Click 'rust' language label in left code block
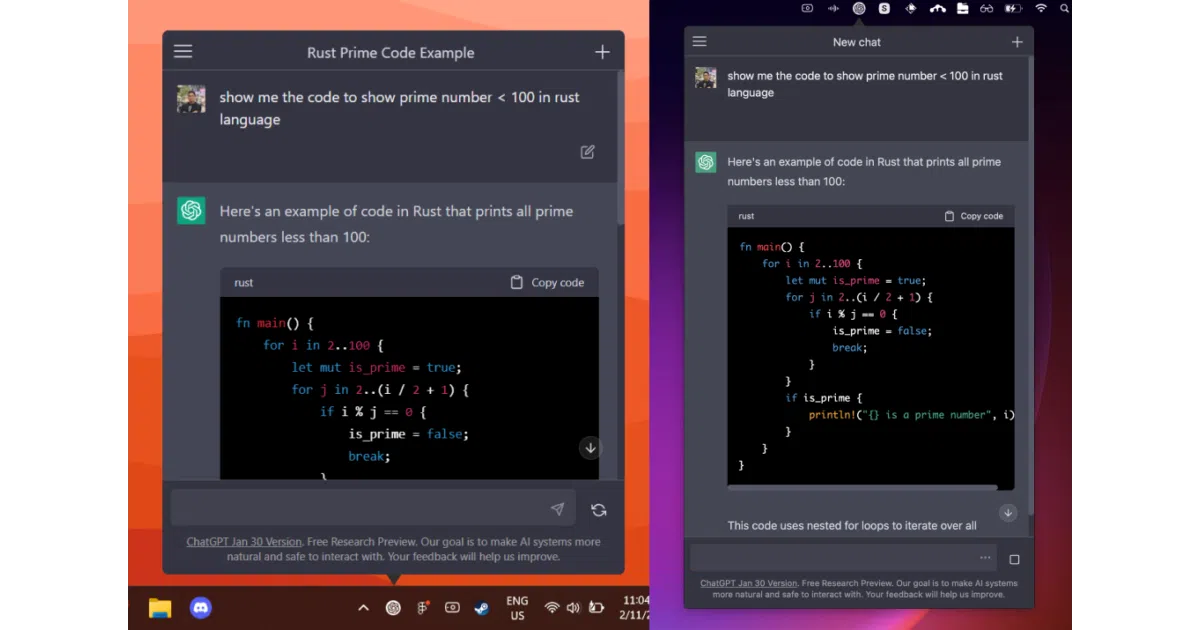The image size is (1200, 630). (244, 283)
